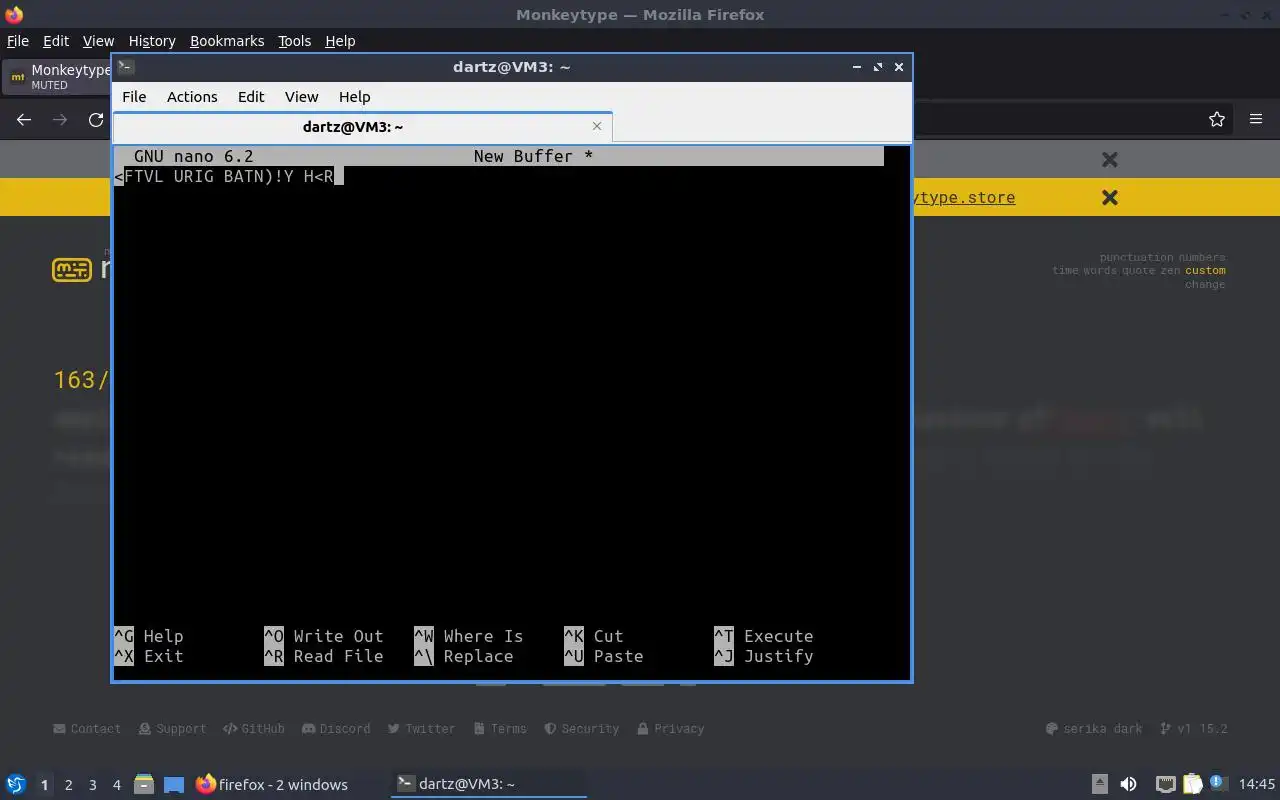Dismiss the yellow store banner

pyautogui.click(x=1109, y=198)
